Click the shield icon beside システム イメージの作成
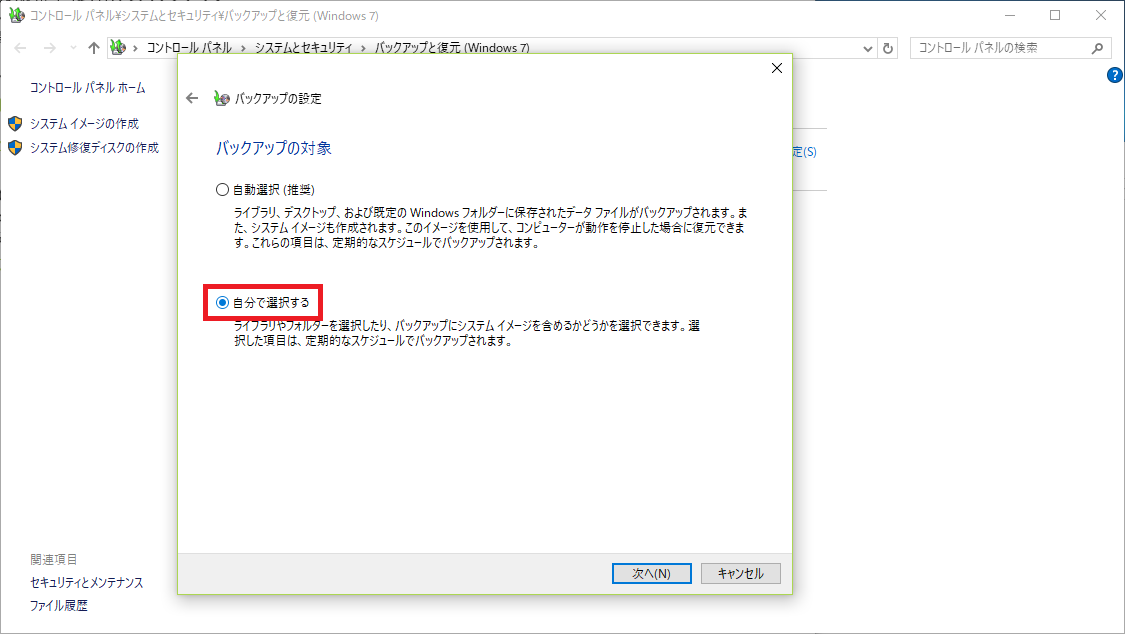 (14, 122)
